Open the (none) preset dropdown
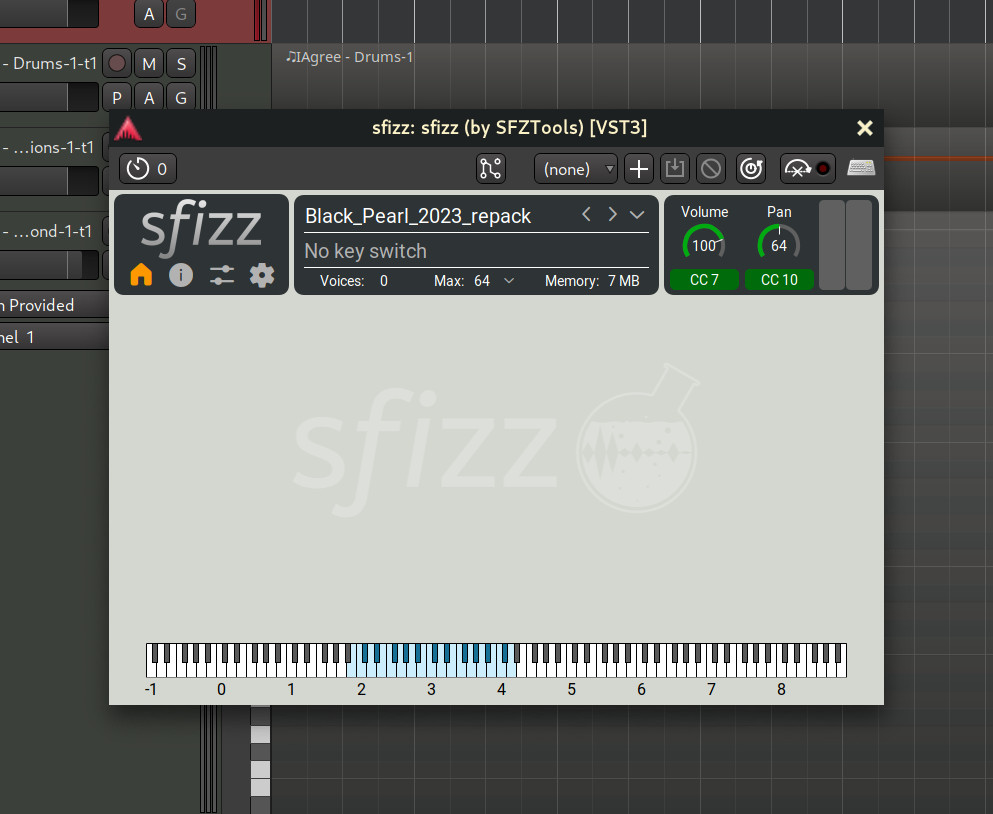The width and height of the screenshot is (993, 814). [x=576, y=169]
